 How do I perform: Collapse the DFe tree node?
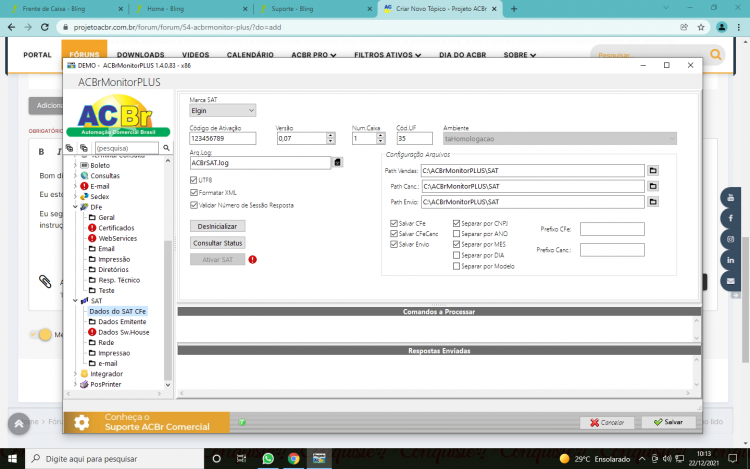(75, 207)
